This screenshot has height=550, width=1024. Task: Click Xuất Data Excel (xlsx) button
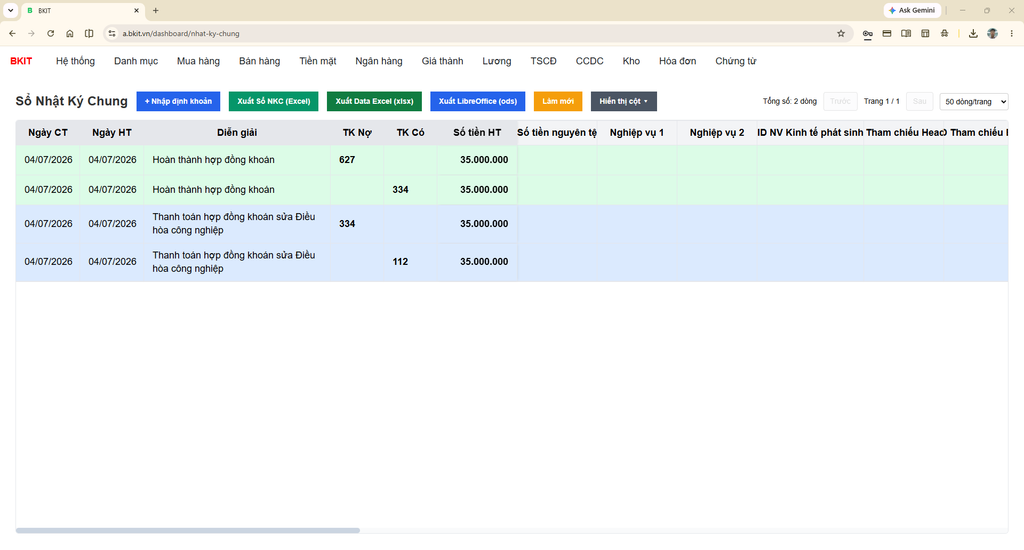coord(374,101)
